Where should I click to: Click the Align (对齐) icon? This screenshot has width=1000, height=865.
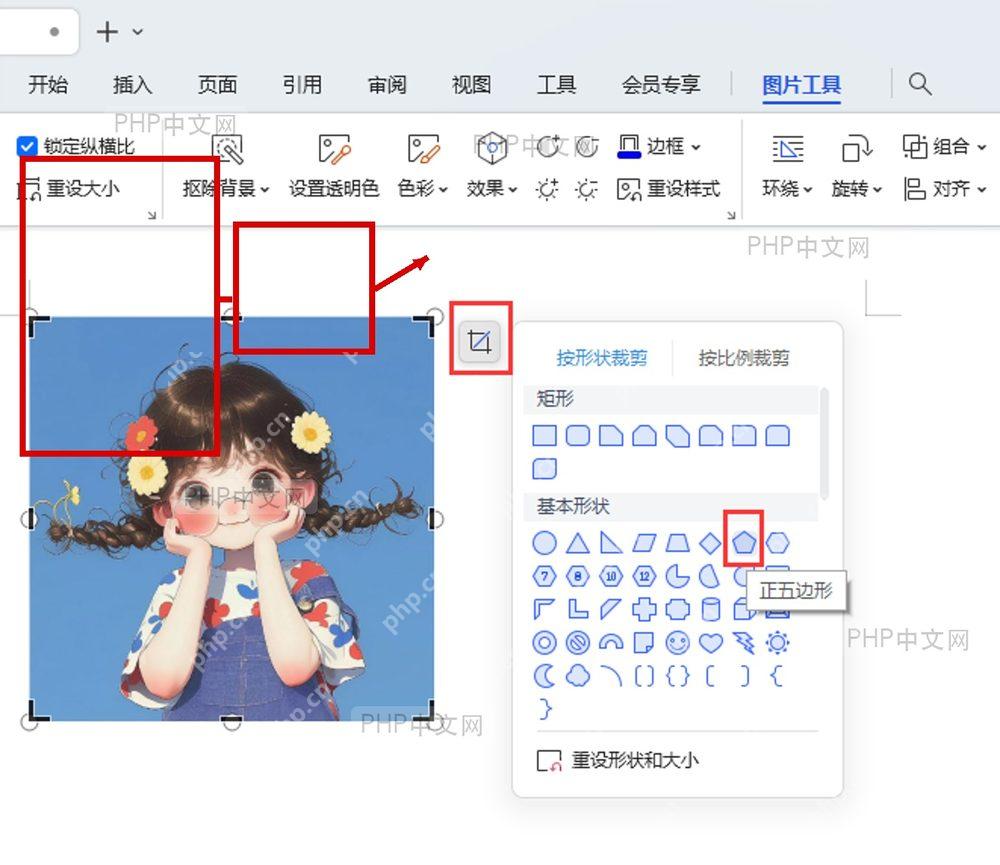[915, 189]
